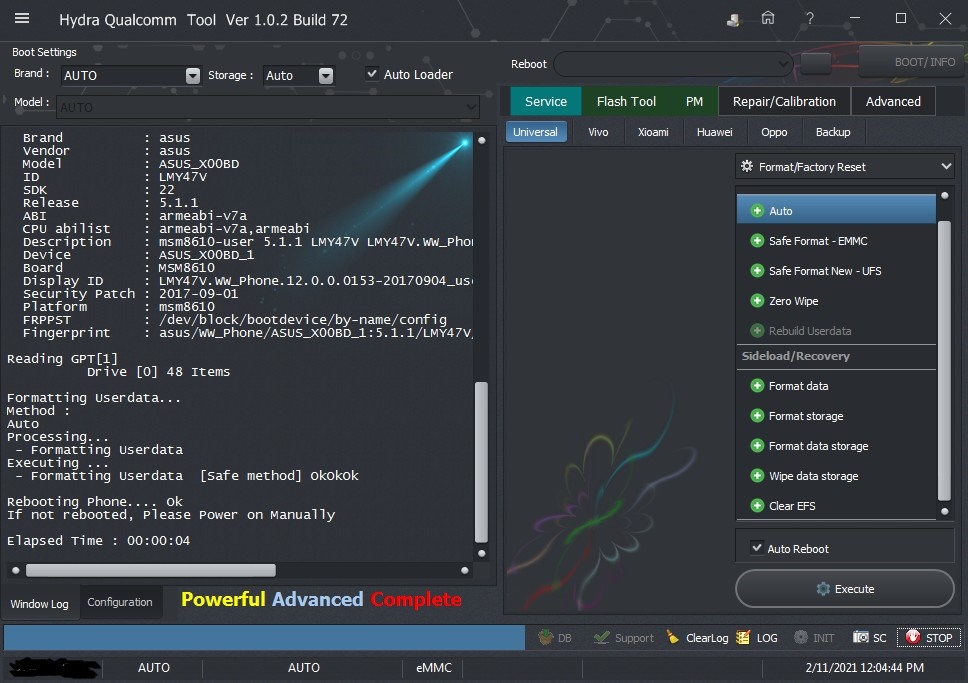Click the button right of Reboot dropdown

(816, 64)
